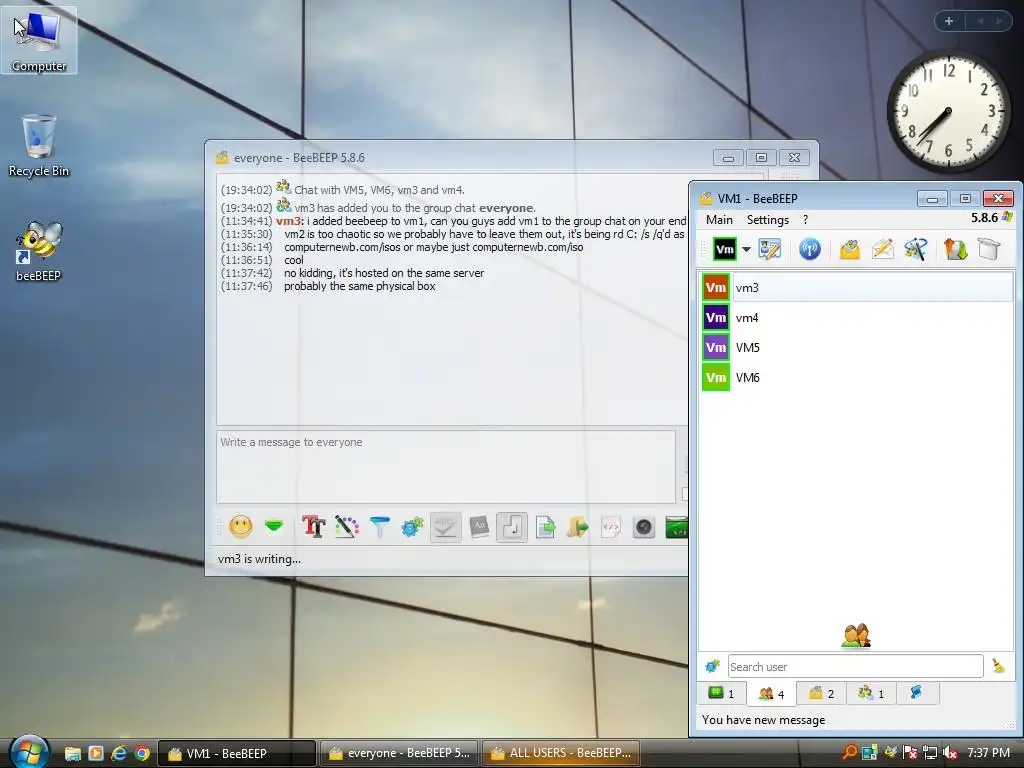The height and width of the screenshot is (768, 1024).
Task: Click the white bucket icon in VM1 toolbar
Action: pyautogui.click(x=989, y=249)
